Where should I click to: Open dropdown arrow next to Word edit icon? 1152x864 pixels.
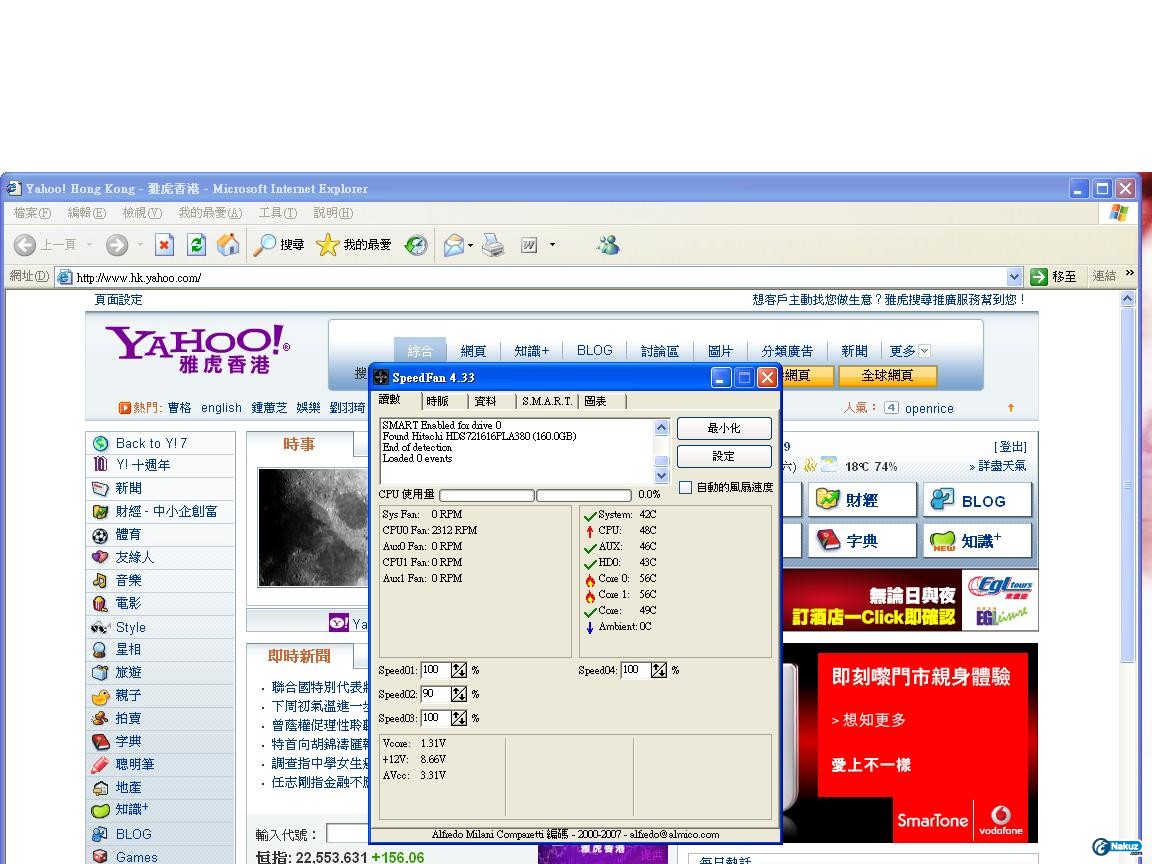pyautogui.click(x=552, y=245)
